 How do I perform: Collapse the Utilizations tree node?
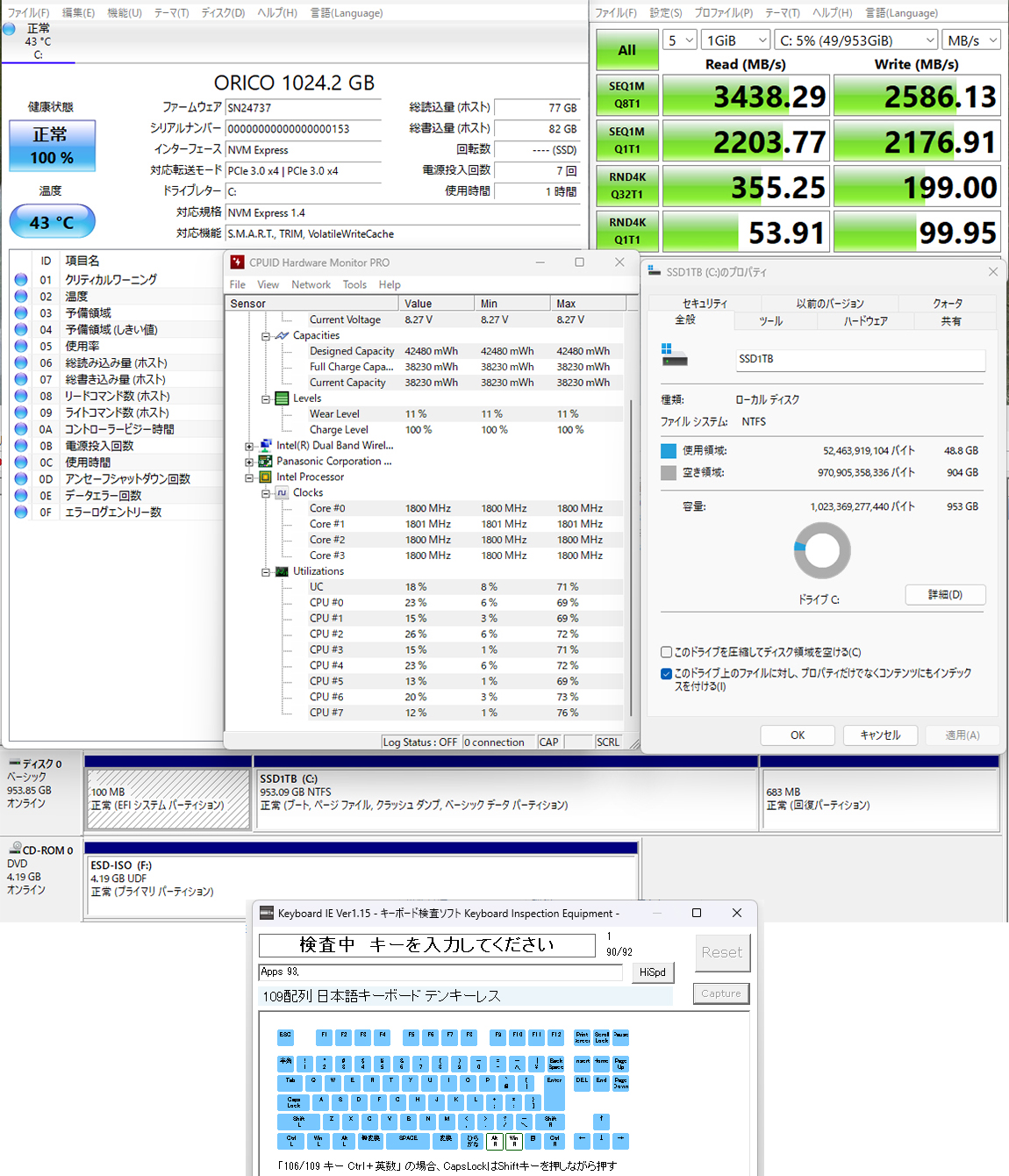pyautogui.click(x=265, y=572)
